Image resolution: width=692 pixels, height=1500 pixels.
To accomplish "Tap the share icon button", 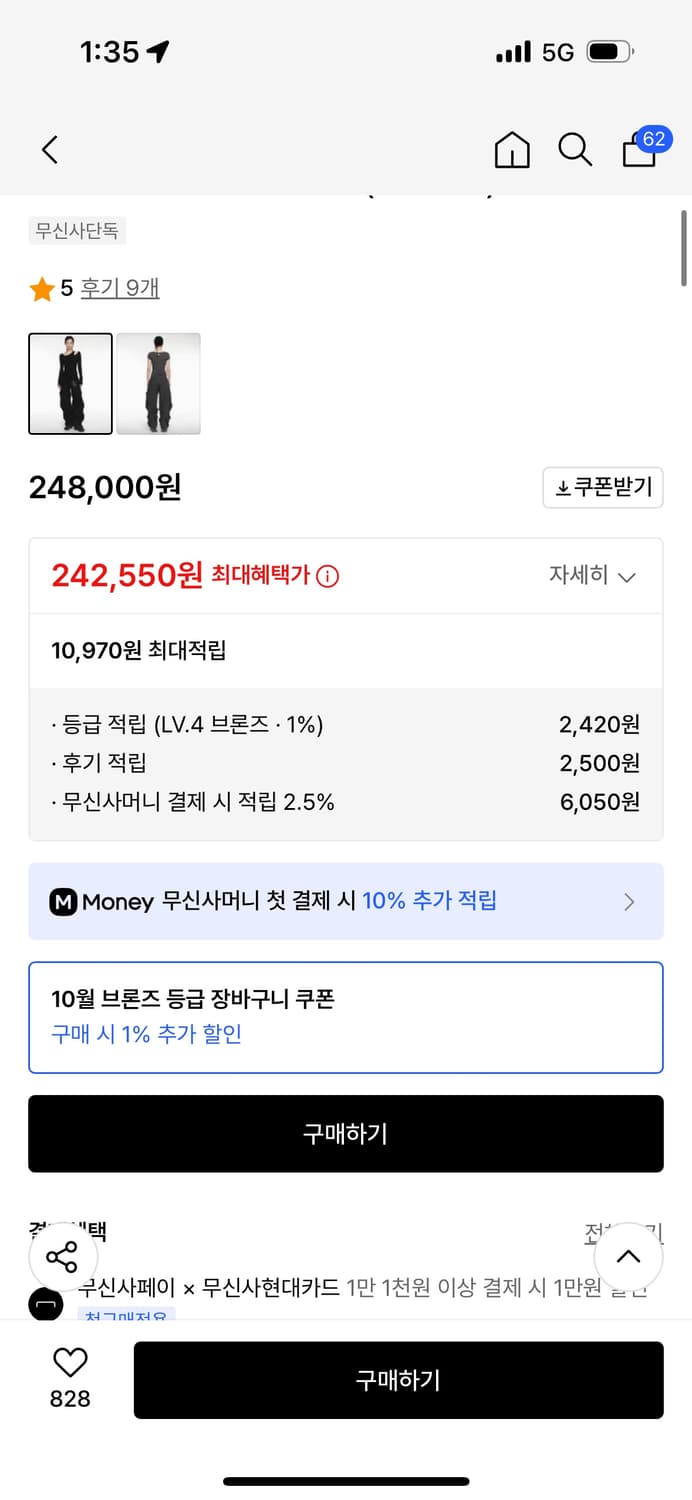I will point(62,1257).
